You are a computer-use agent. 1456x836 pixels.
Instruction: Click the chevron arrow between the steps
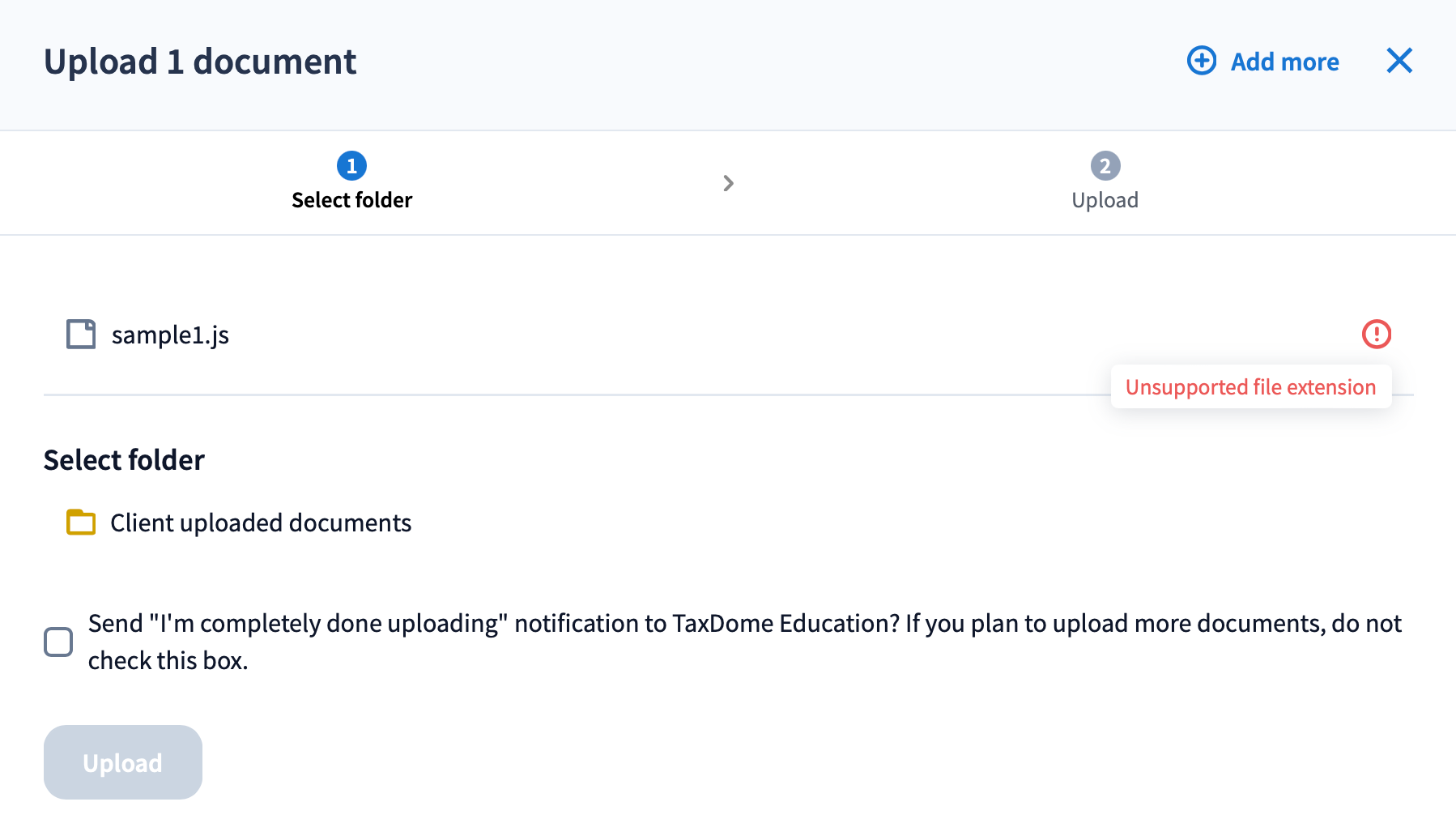[728, 183]
